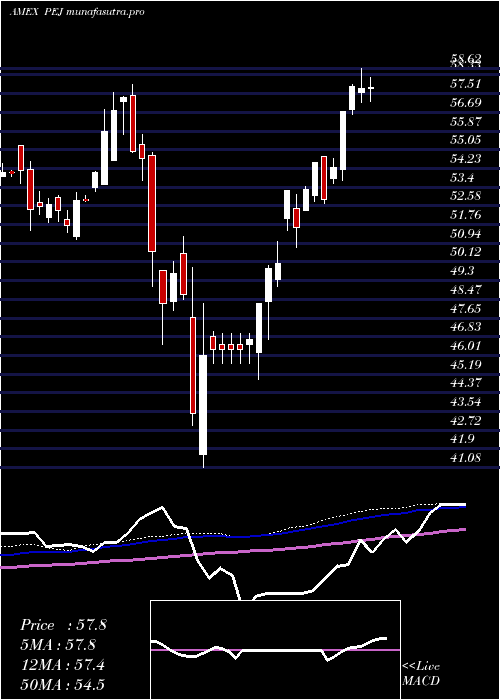Select the 52.58 price axis label
The image size is (500, 700).
click(x=466, y=196)
